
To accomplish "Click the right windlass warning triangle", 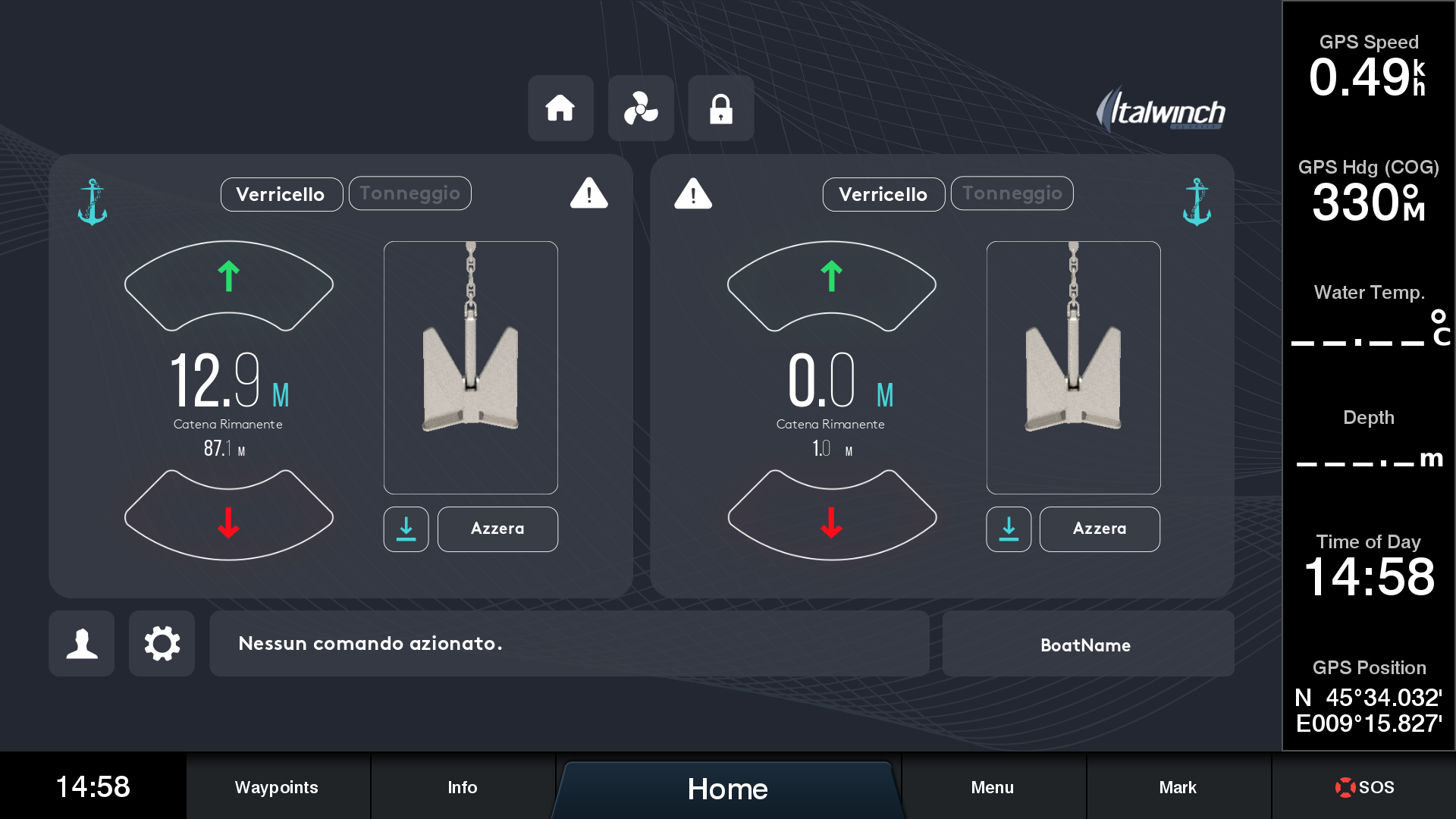I will pos(693,193).
